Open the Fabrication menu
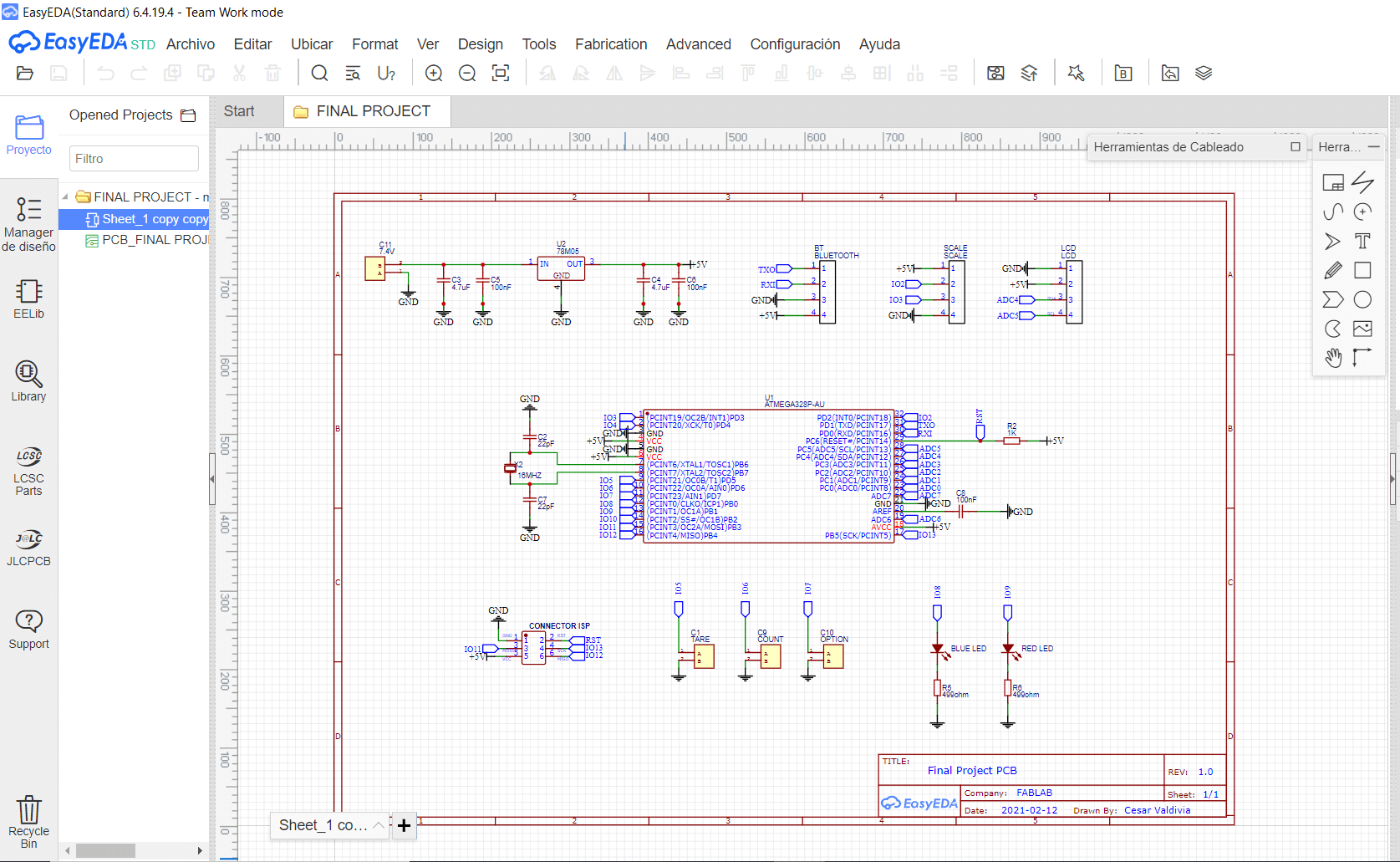 [x=611, y=44]
